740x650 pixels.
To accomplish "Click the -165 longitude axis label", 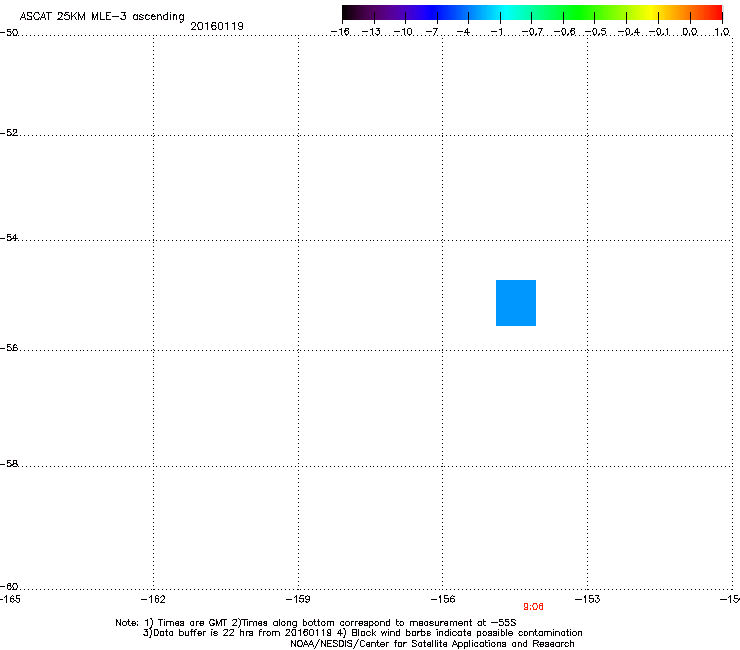I will 10,599.
